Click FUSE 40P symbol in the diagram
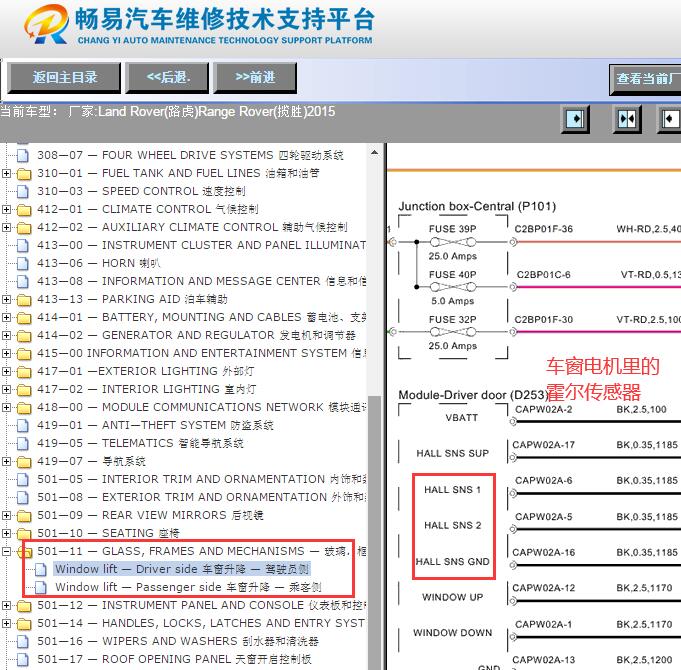The width and height of the screenshot is (681, 670). 453,287
